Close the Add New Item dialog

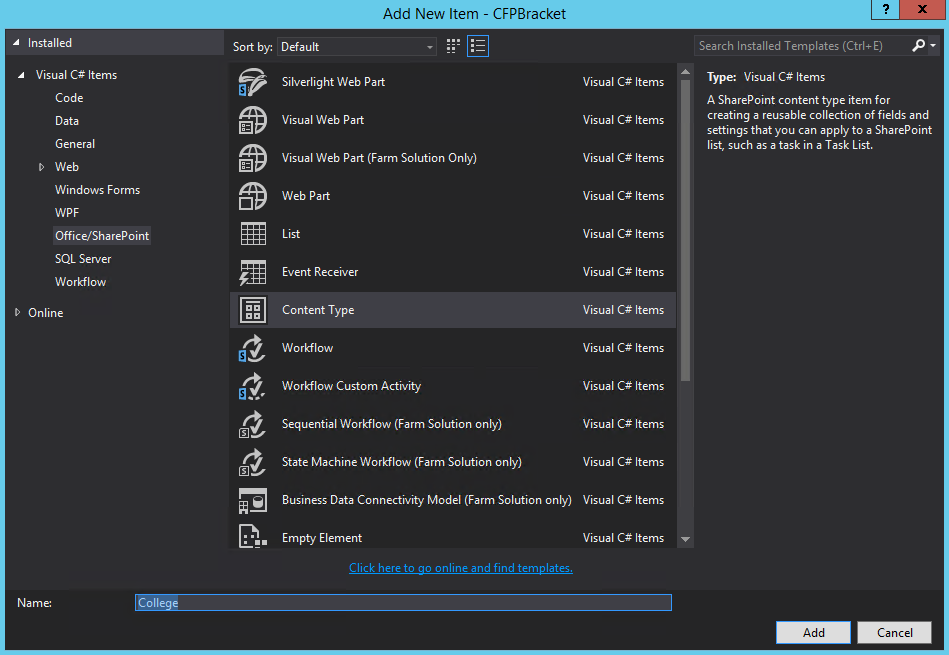[x=922, y=9]
